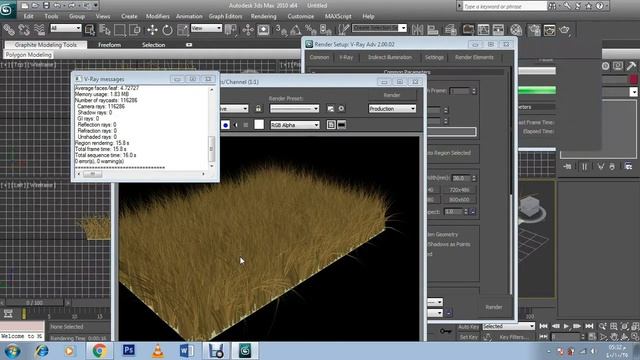This screenshot has height=360, width=640.
Task: Open the Curve Editor icon
Action: (483, 30)
